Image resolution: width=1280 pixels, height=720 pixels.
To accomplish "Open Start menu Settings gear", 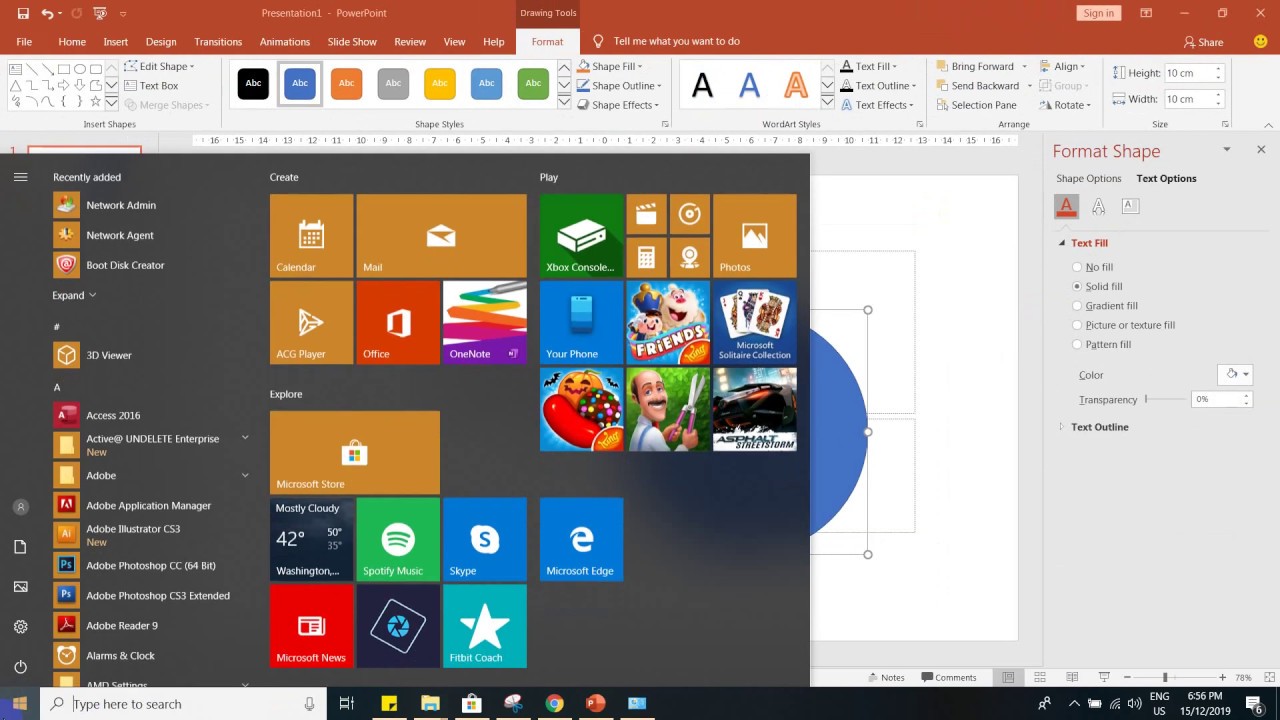I will (x=20, y=627).
